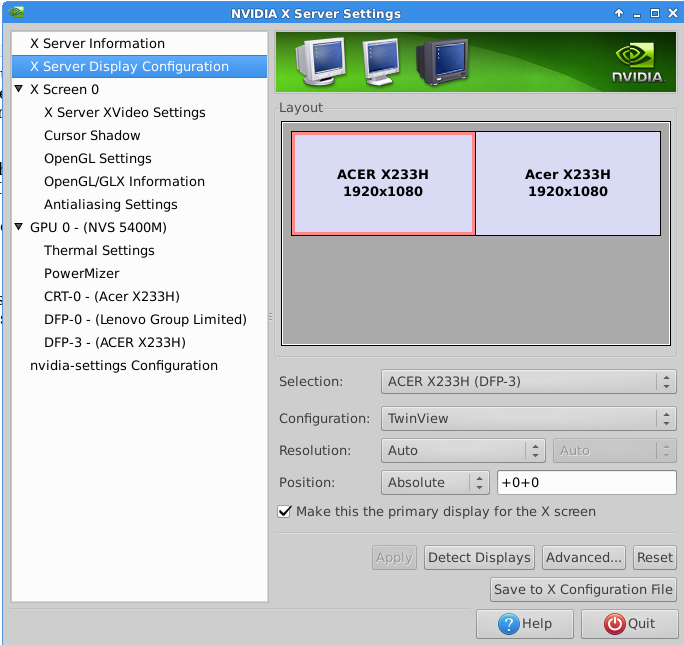This screenshot has height=645, width=684.
Task: Click the keep-on-top arrow in the title bar
Action: (619, 13)
